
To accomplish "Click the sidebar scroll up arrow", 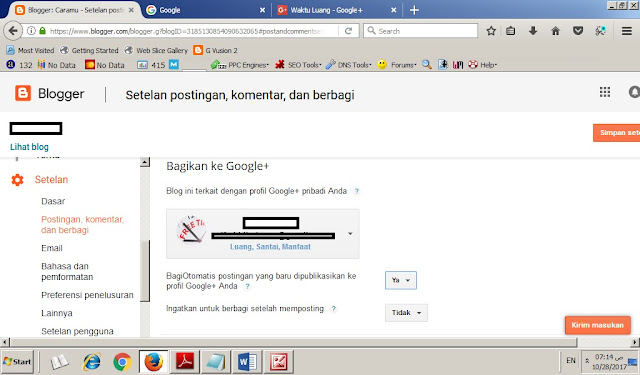I will pos(144,162).
